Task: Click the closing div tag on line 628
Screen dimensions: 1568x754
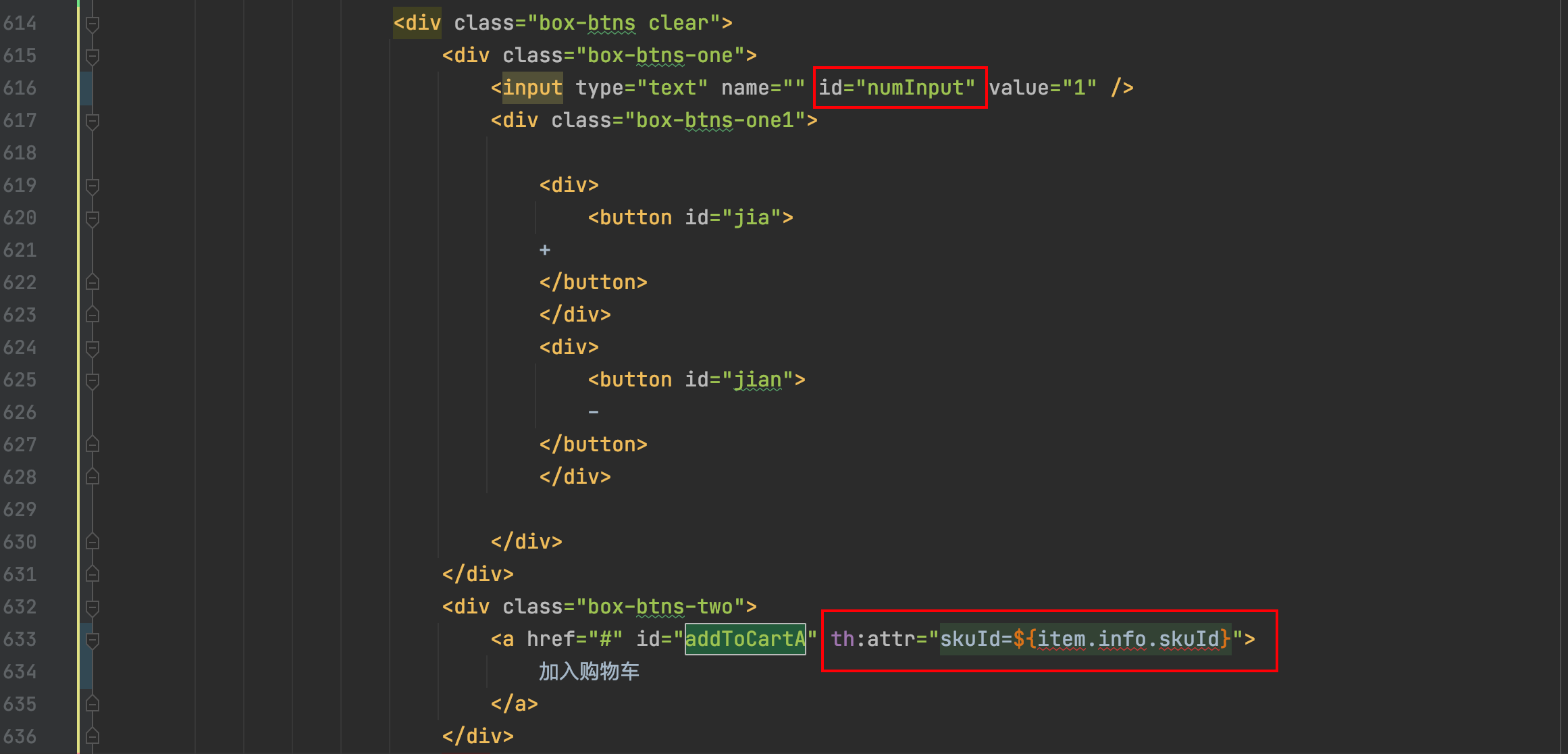Action: click(575, 477)
